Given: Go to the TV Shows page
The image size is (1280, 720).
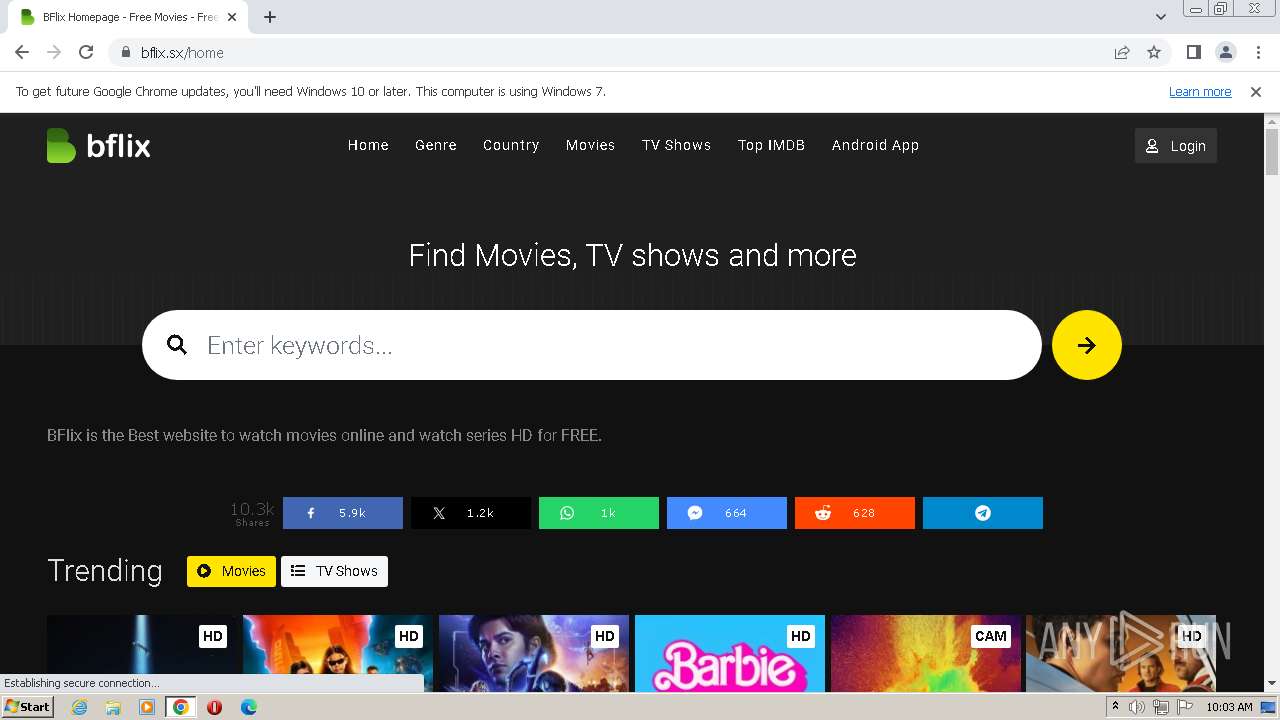Looking at the screenshot, I should pos(676,145).
